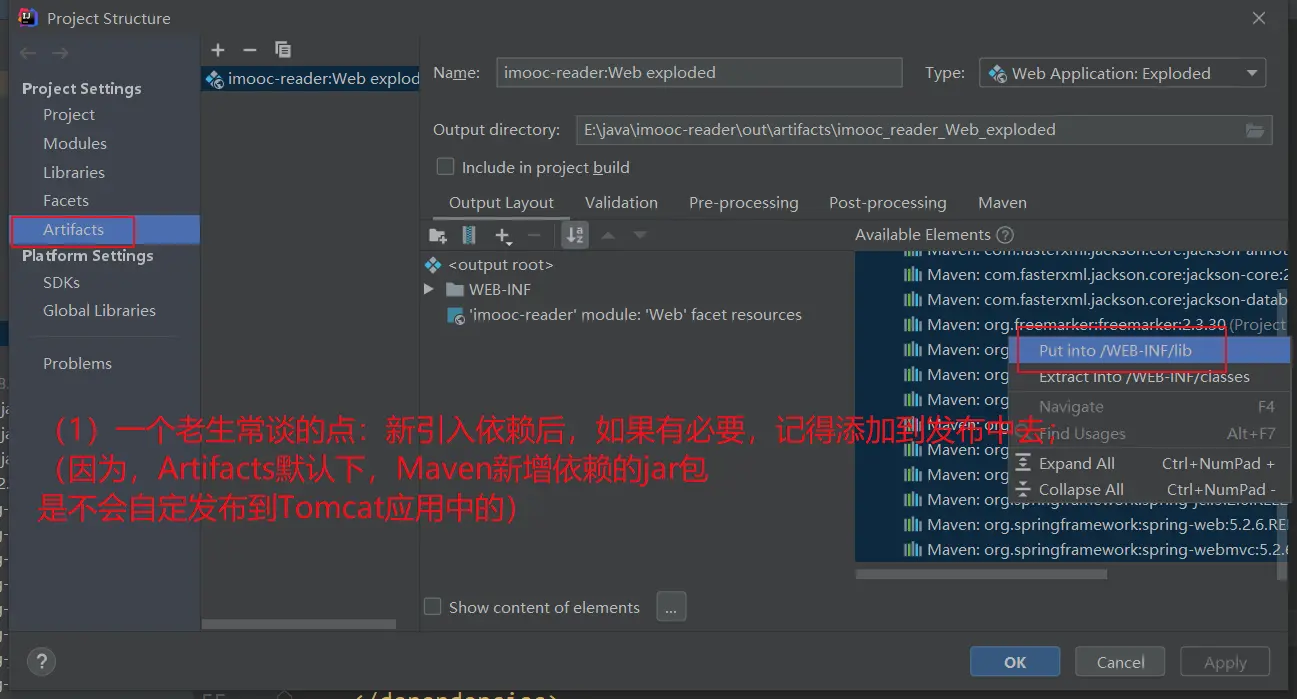Open Modules settings page

(75, 144)
